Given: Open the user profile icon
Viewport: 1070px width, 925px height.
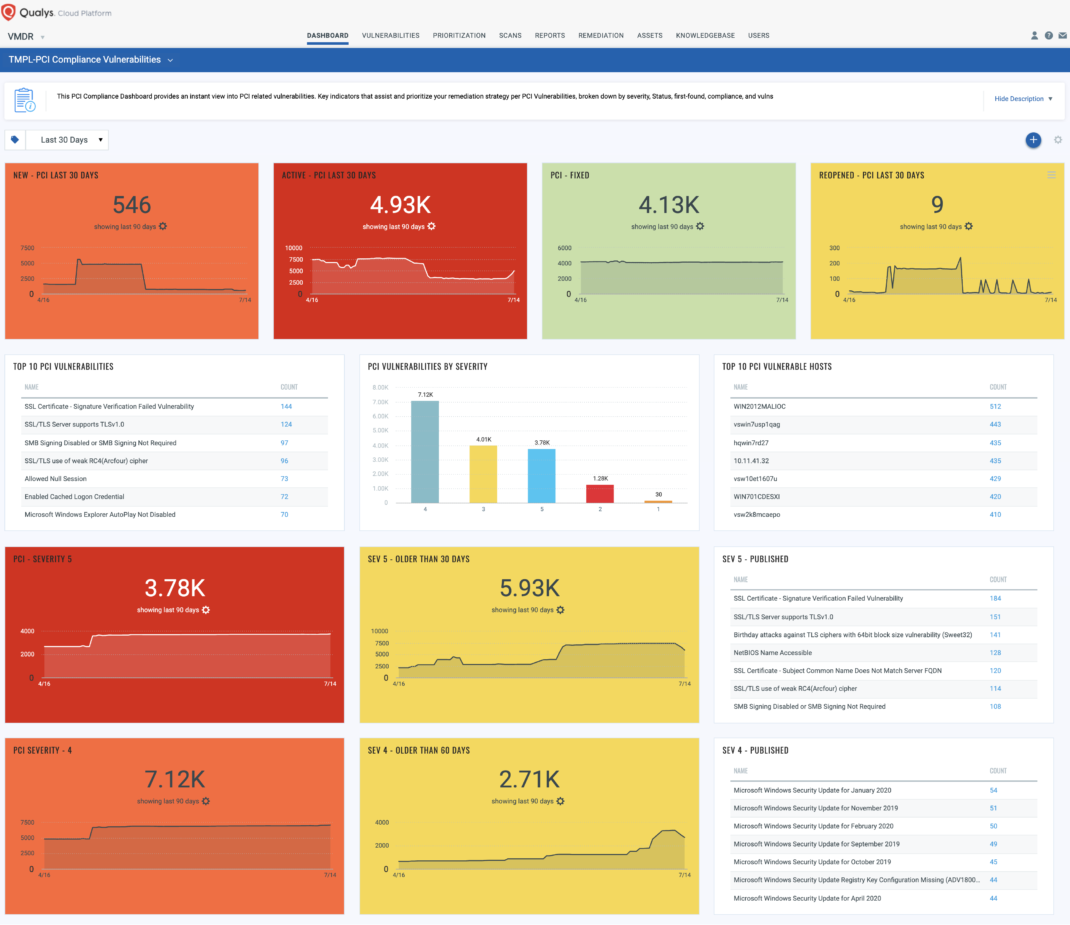Looking at the screenshot, I should tap(1034, 35).
